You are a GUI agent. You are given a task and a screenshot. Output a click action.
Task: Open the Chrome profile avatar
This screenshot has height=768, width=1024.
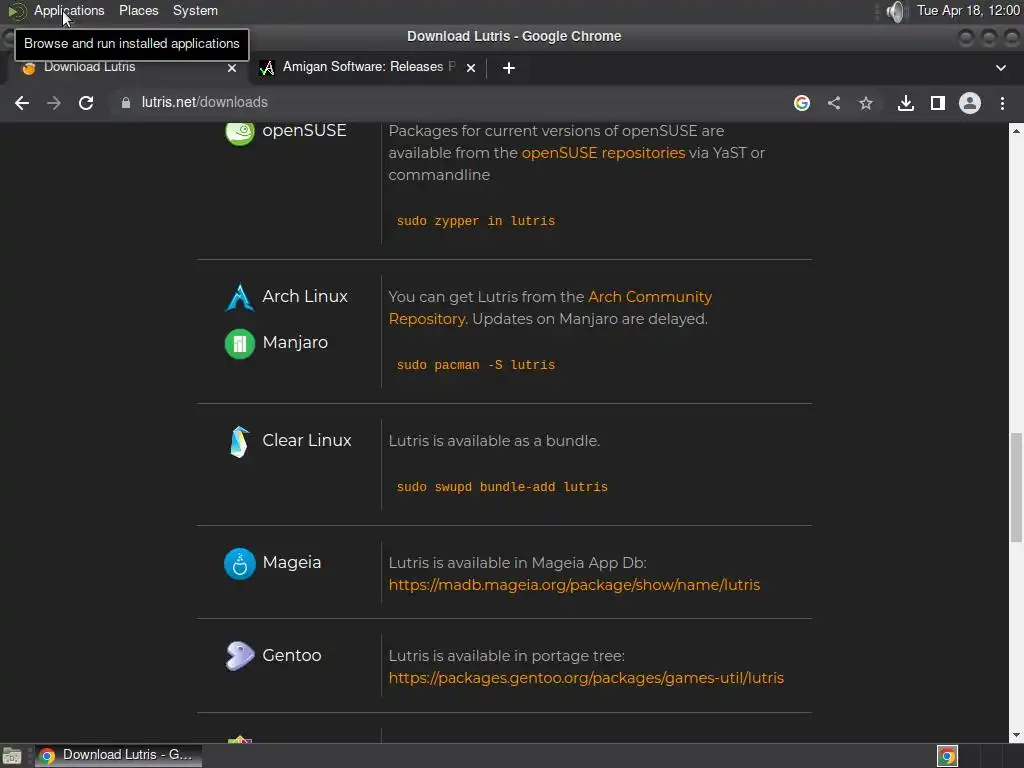coord(970,103)
